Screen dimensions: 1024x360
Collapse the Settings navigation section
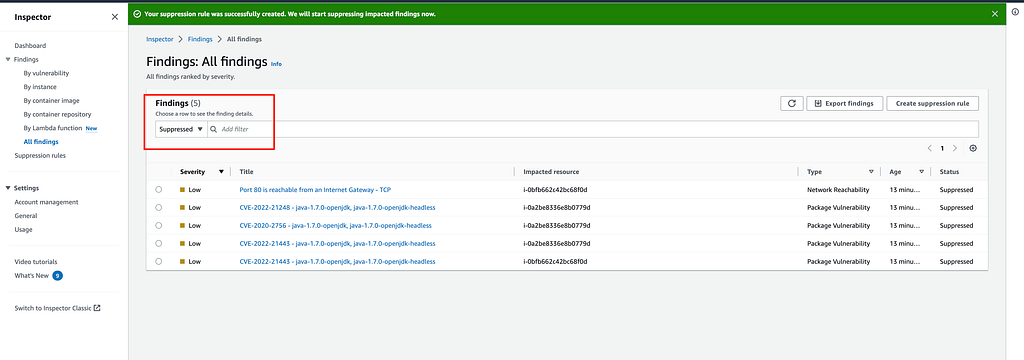tap(7, 188)
